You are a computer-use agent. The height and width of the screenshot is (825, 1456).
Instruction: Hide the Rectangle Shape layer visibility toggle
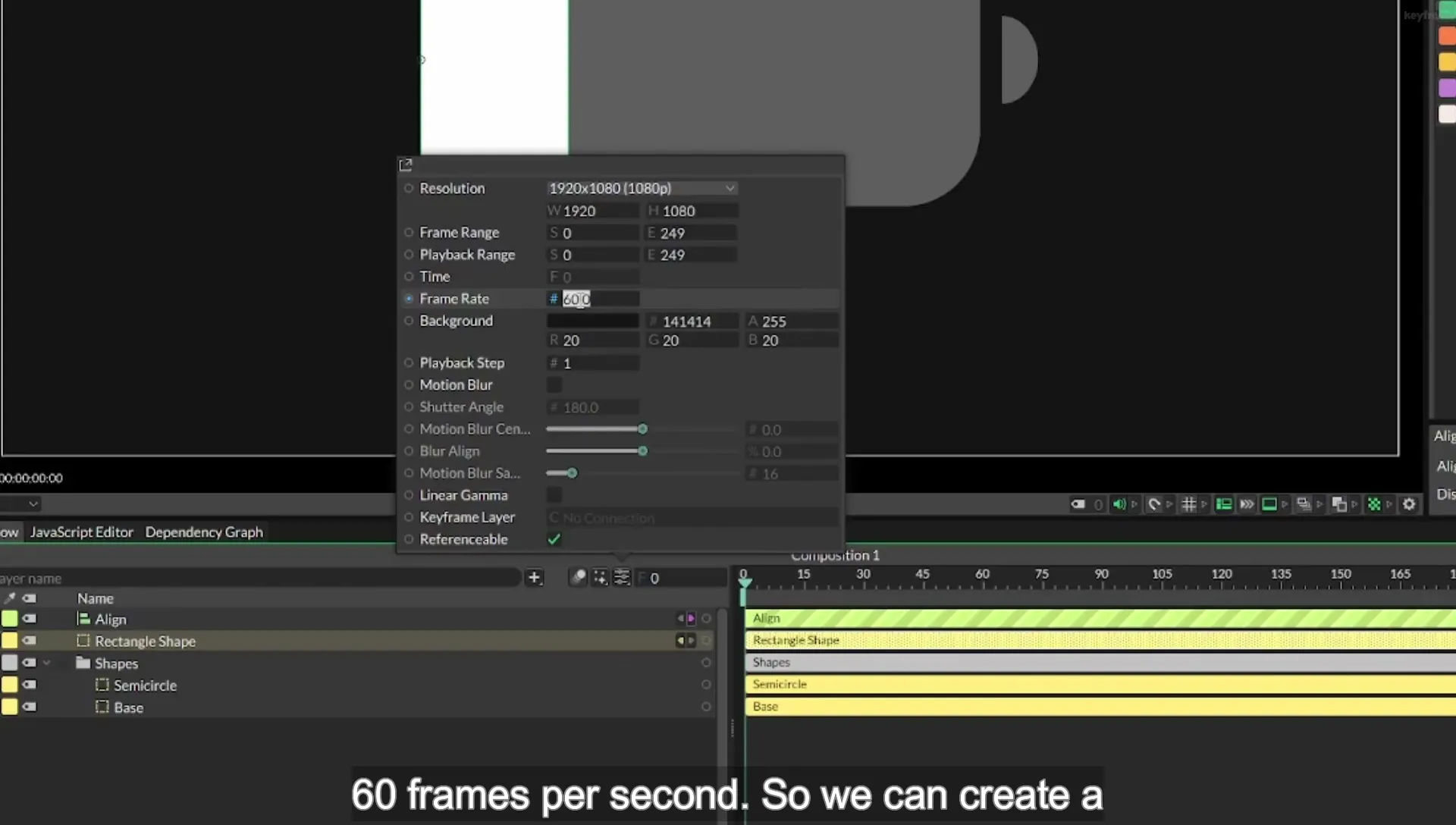pyautogui.click(x=30, y=641)
